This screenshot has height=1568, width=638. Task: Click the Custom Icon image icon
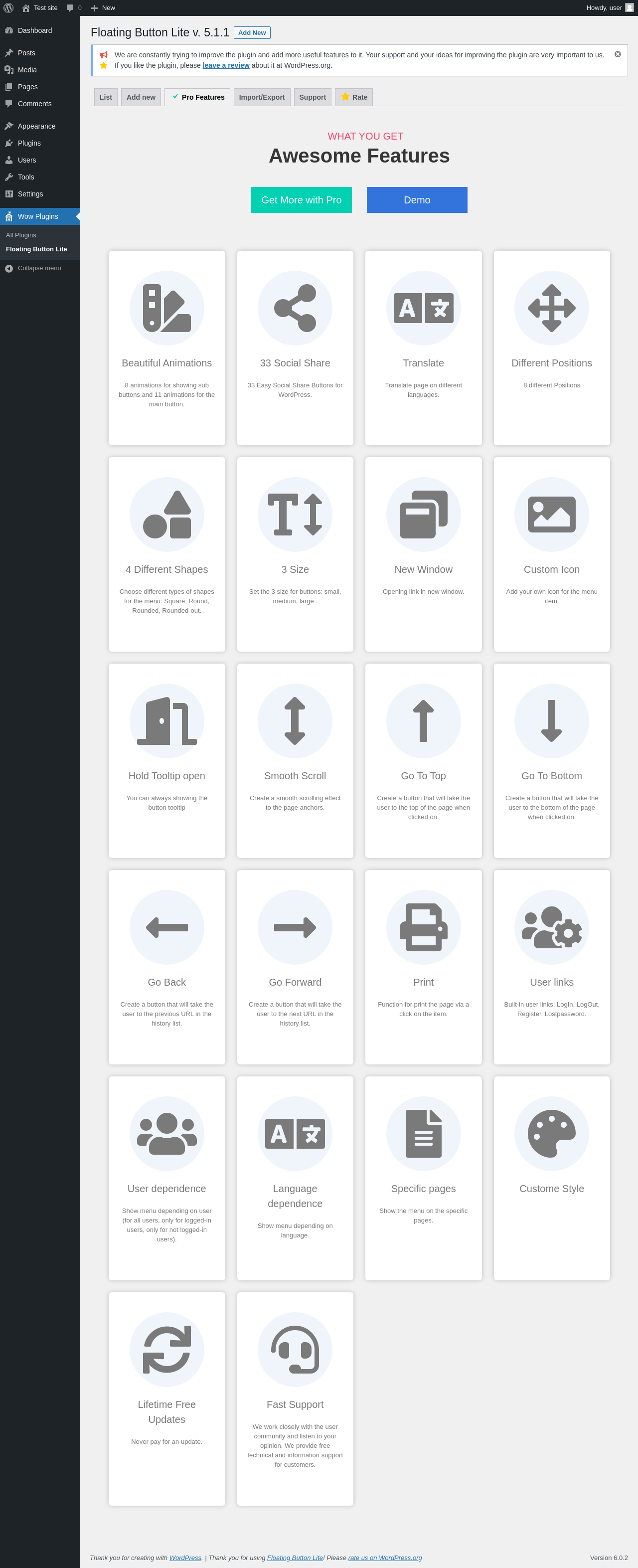[552, 515]
